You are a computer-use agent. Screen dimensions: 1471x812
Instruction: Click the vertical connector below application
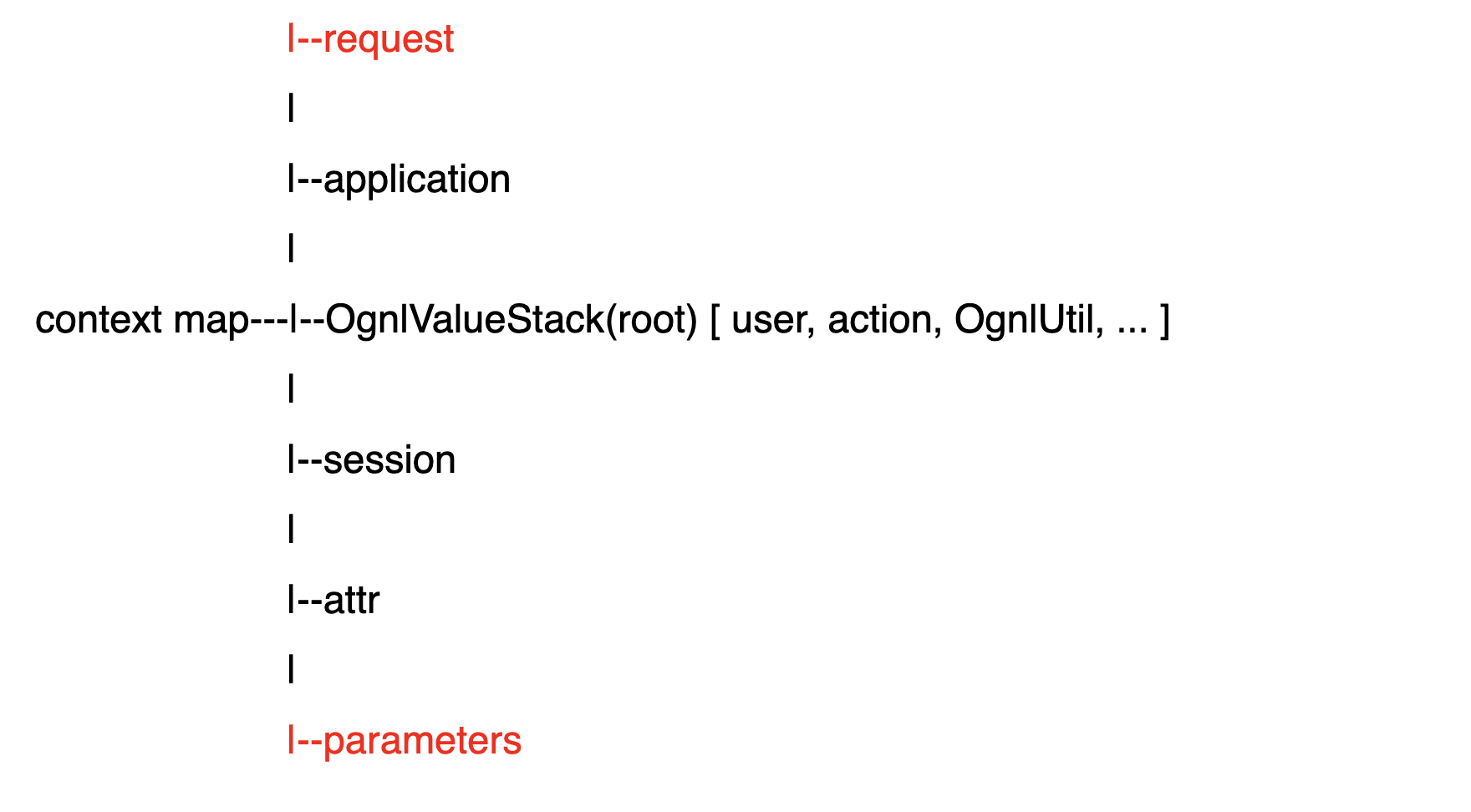291,248
